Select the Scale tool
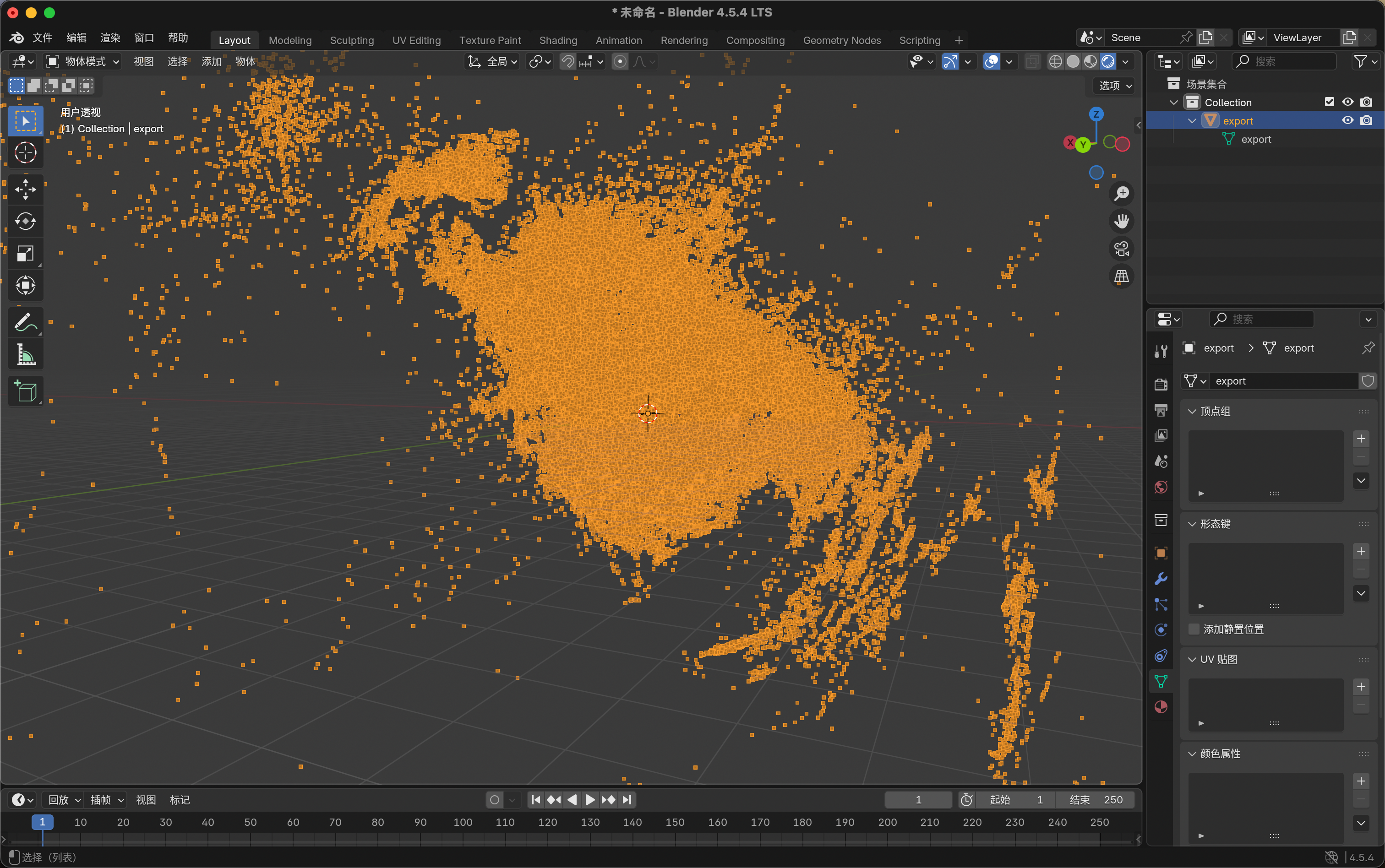The width and height of the screenshot is (1385, 868). tap(25, 254)
